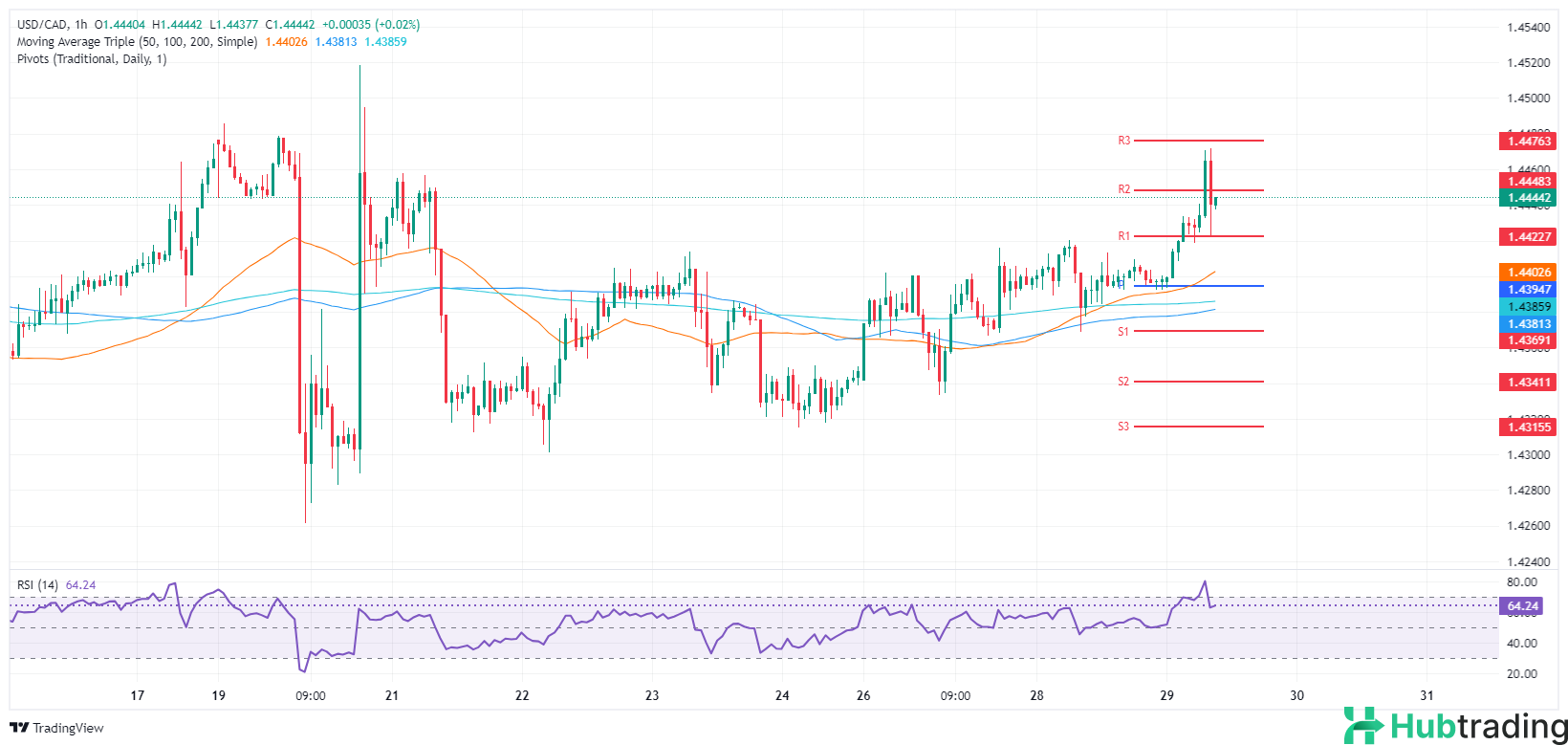The width and height of the screenshot is (1568, 745).
Task: Click the red 1.44763 price axis tag
Action: tap(1529, 142)
